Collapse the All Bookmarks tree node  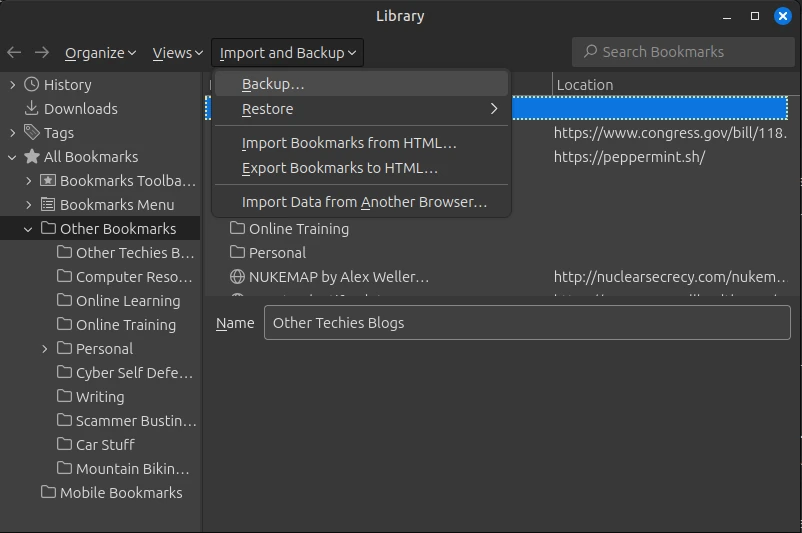point(12,157)
